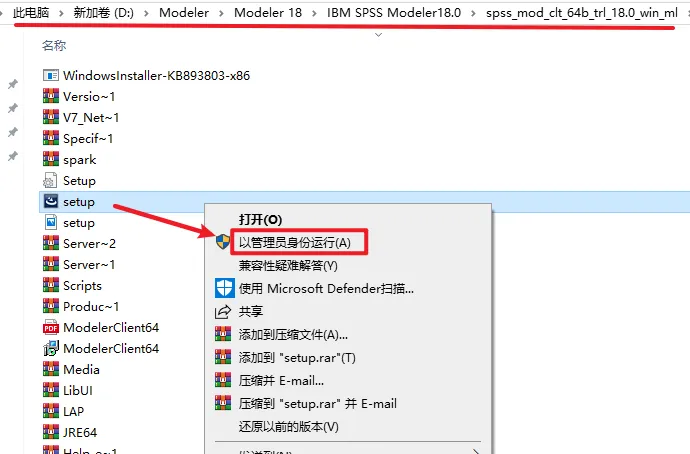This screenshot has width=690, height=454.
Task: Expand chevron after IBM SPSS Modeler18.0
Action: 473,13
